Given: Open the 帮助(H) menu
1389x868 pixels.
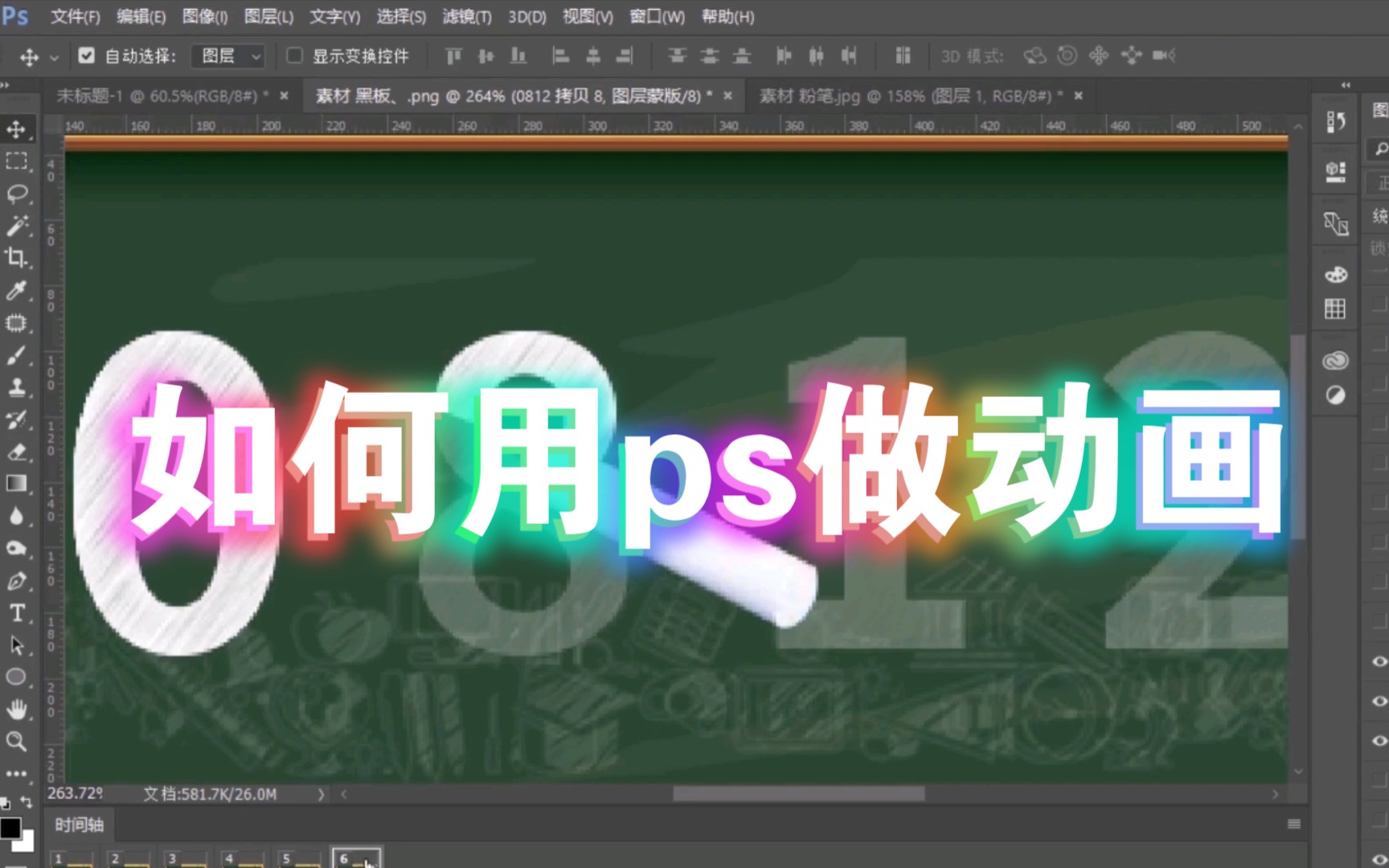Looking at the screenshot, I should (x=728, y=16).
